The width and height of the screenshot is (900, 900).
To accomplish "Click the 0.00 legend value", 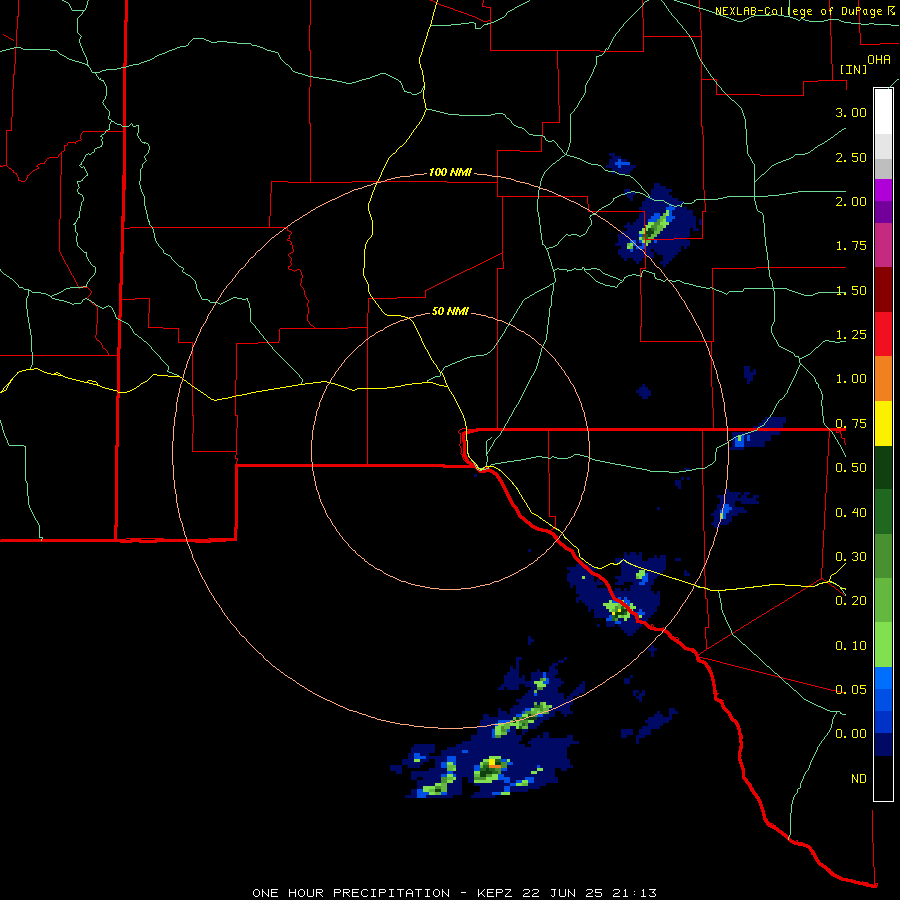I will coord(851,734).
